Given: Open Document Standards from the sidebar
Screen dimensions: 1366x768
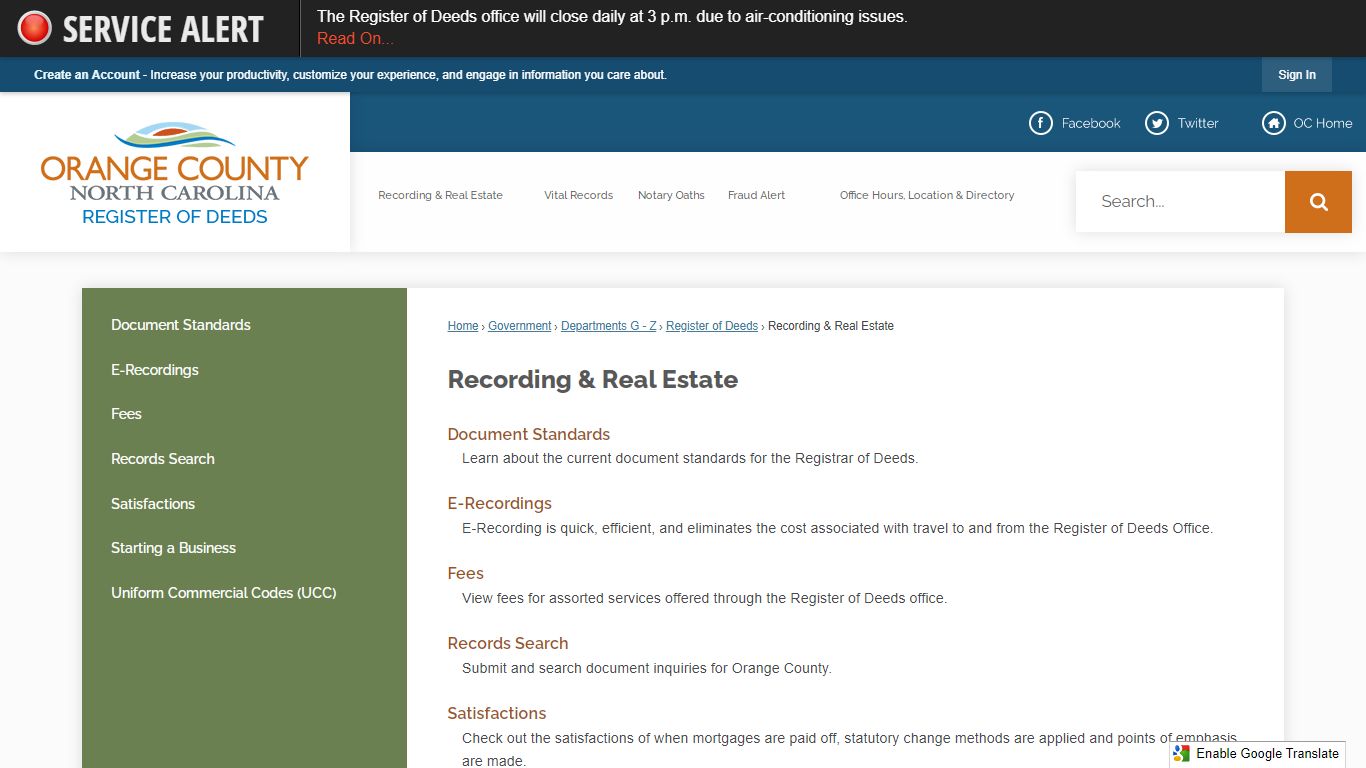Looking at the screenshot, I should 181,324.
